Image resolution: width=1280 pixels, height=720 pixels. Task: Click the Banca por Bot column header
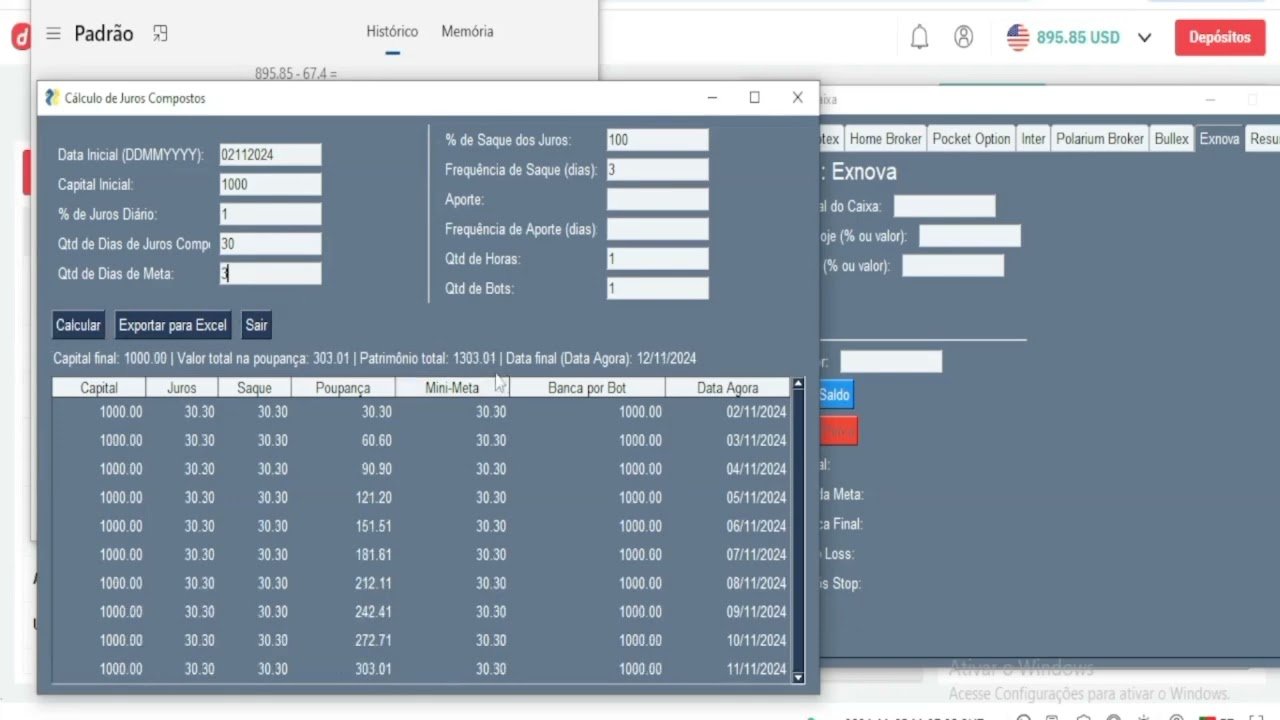coord(587,388)
